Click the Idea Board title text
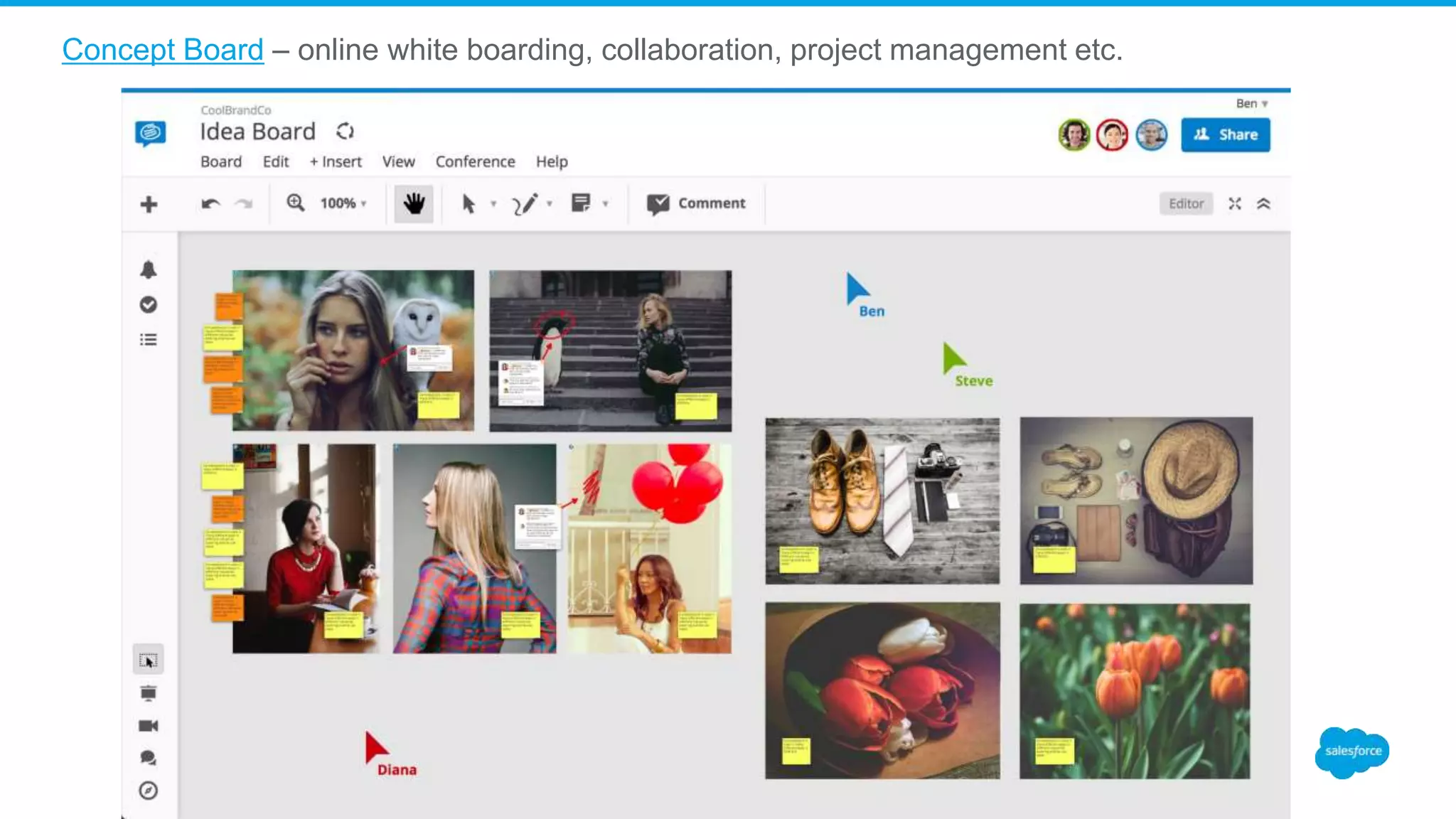 tap(257, 132)
